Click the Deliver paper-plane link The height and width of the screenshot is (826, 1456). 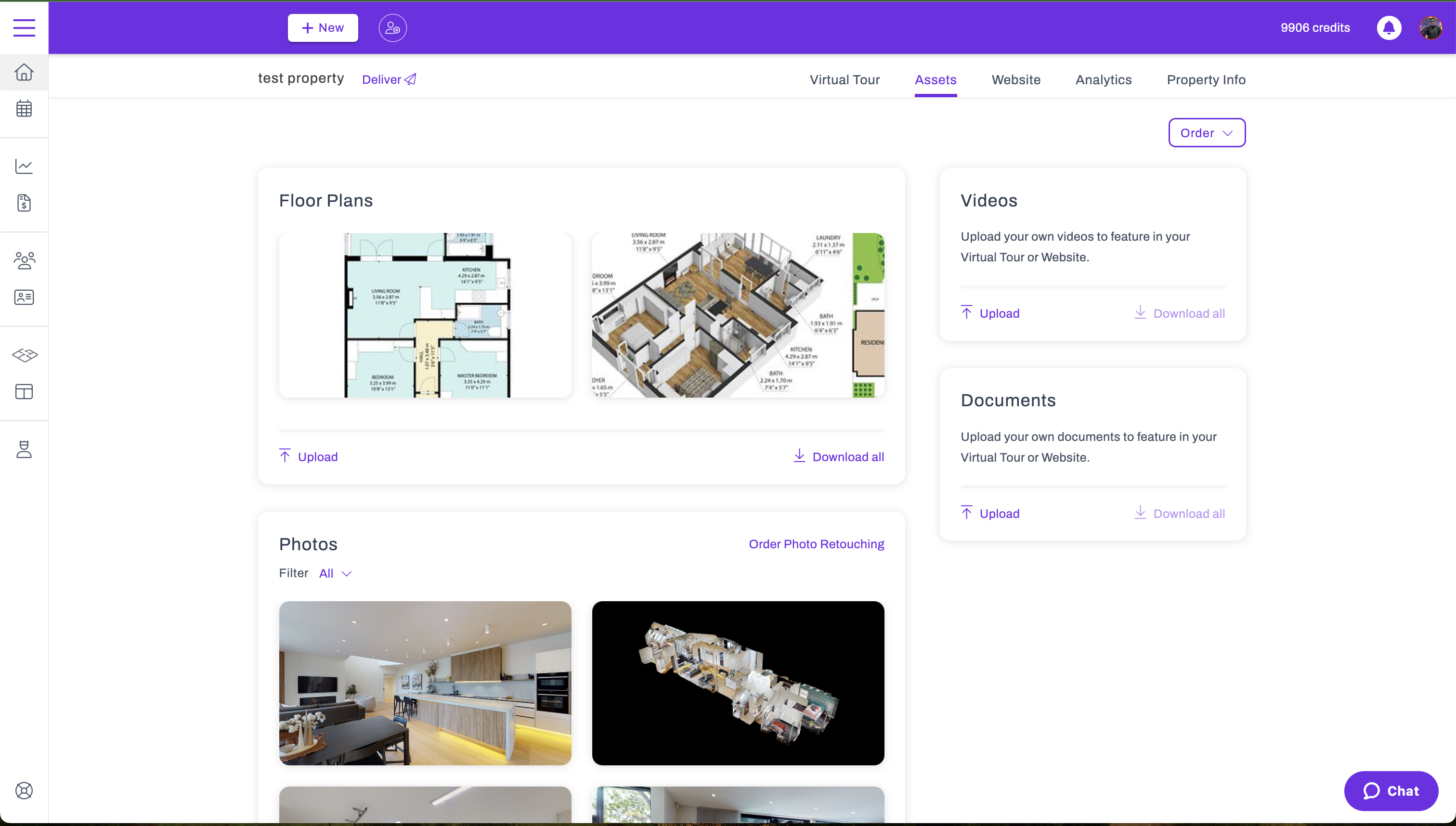(389, 79)
